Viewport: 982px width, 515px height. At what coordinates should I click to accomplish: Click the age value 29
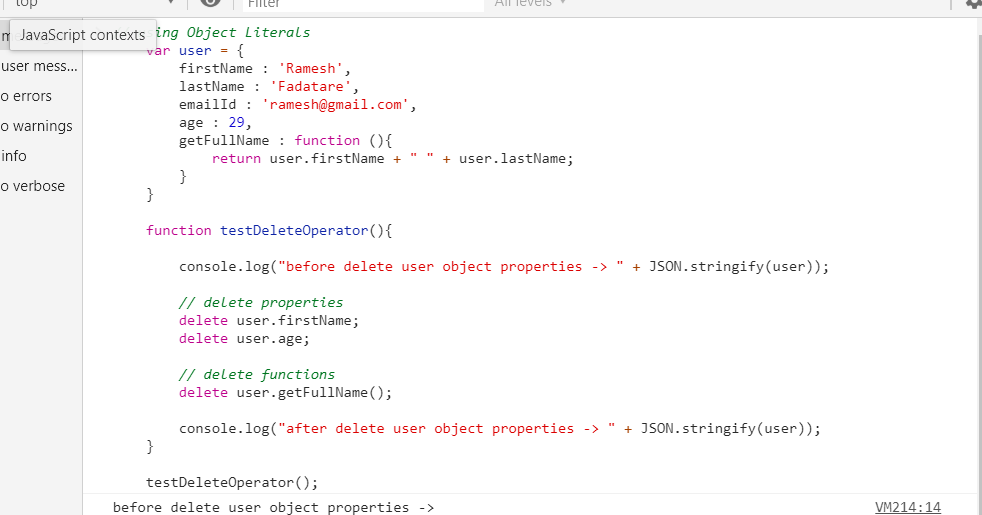(x=237, y=123)
